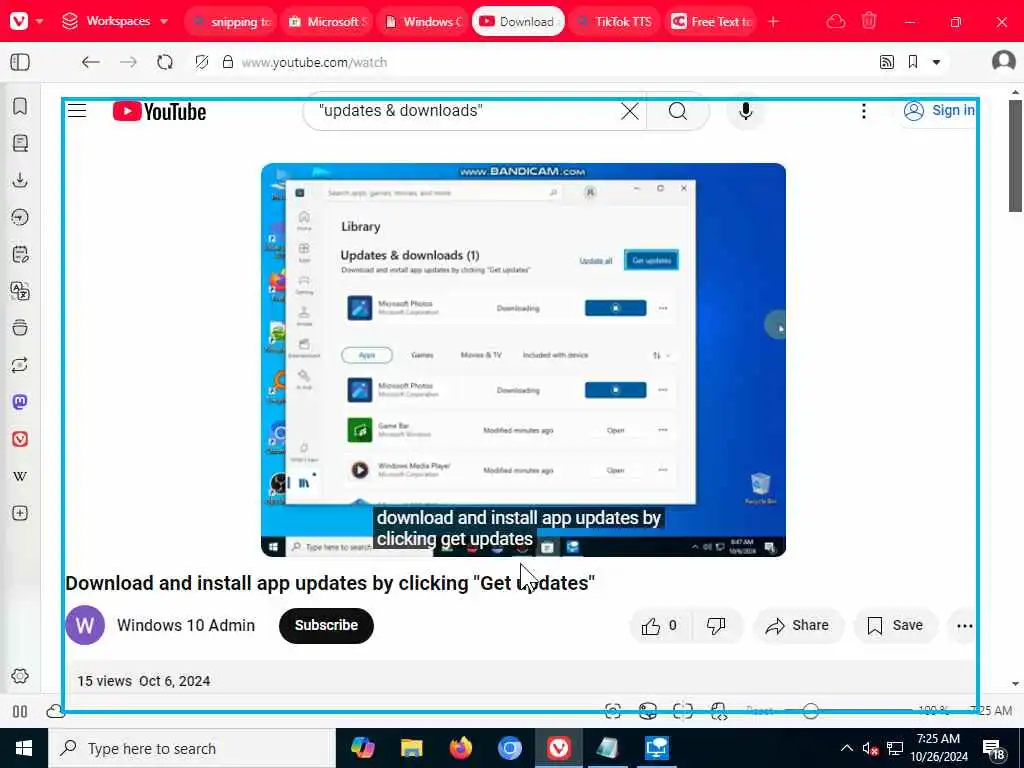1024x768 pixels.
Task: Open the user profile avatar
Action: click(x=1003, y=61)
